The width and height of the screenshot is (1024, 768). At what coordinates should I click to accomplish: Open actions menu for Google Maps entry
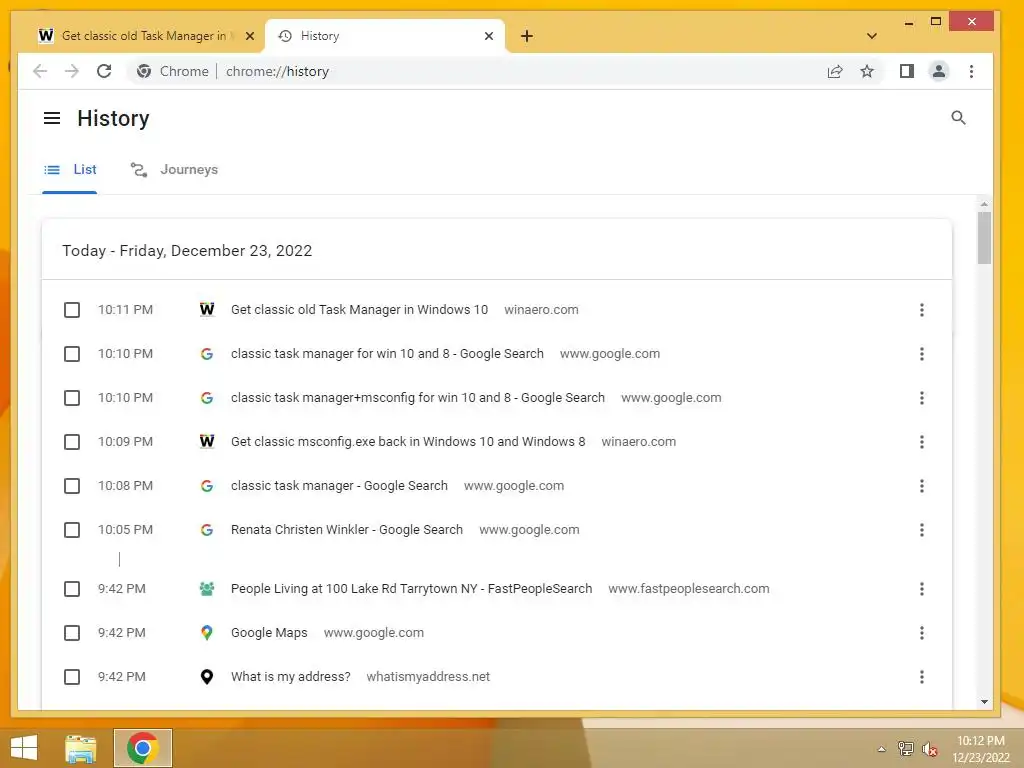[921, 633]
